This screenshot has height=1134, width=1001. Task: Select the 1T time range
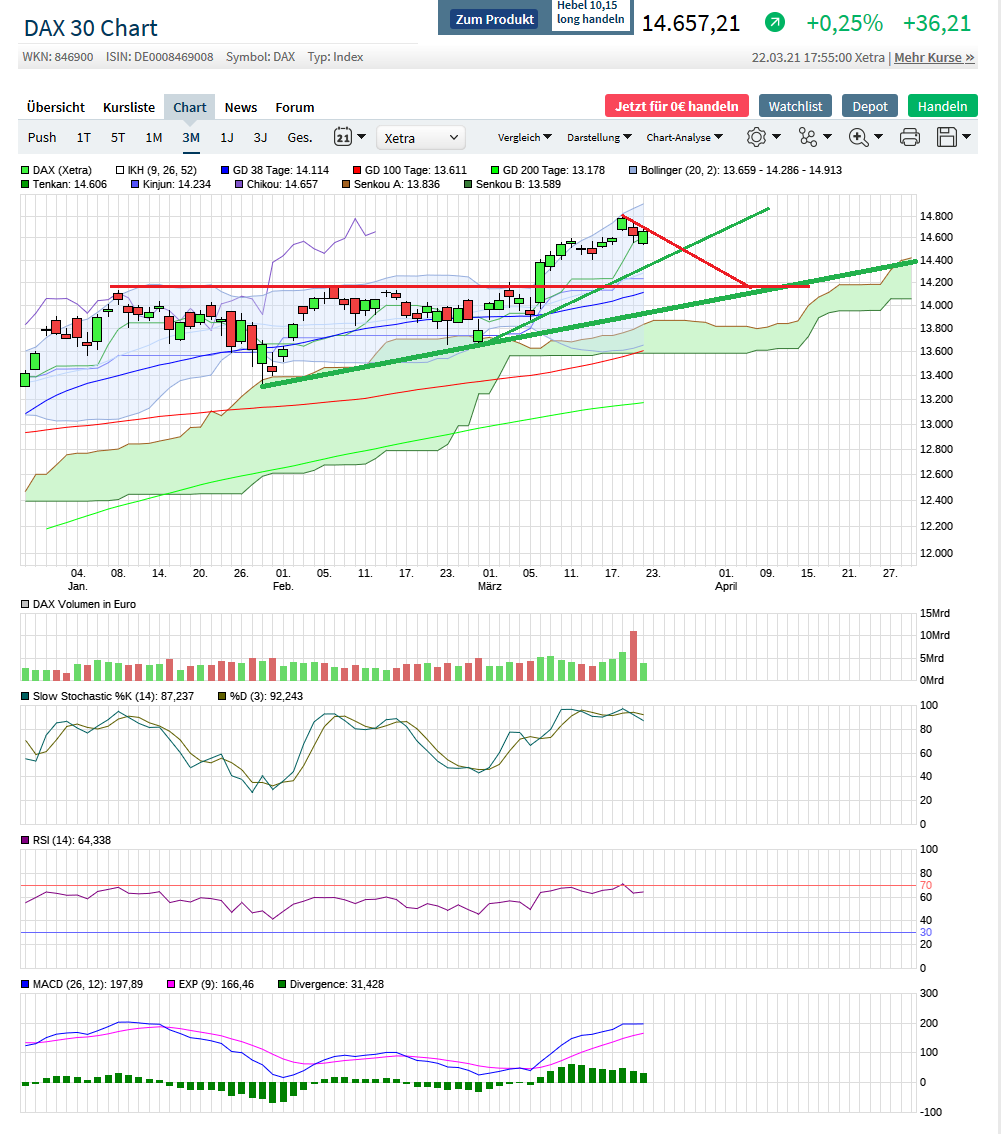pyautogui.click(x=84, y=137)
